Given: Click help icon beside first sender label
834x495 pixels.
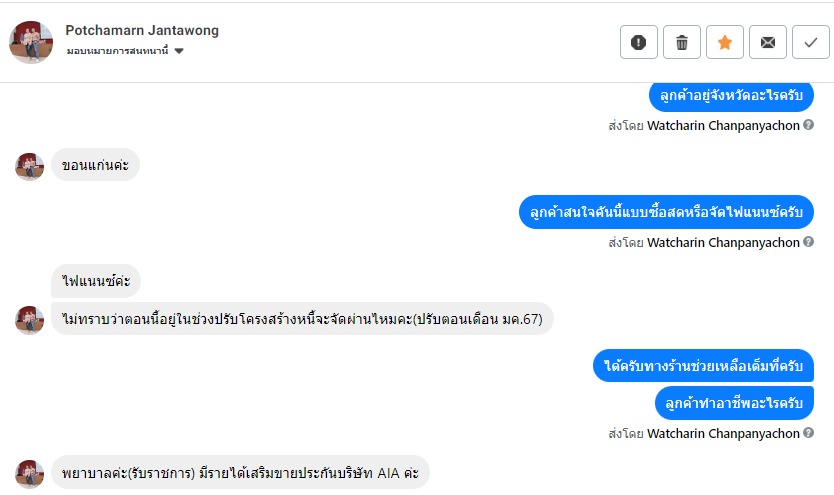Looking at the screenshot, I should tap(808, 126).
